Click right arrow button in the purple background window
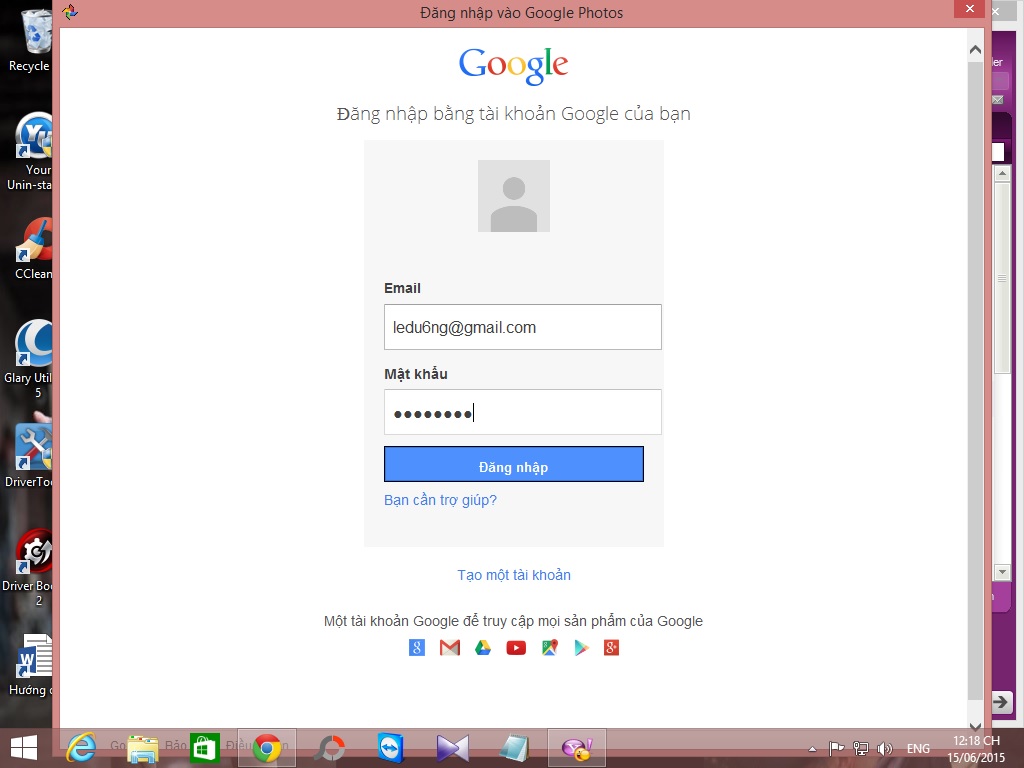1024x768 pixels. tap(1000, 702)
